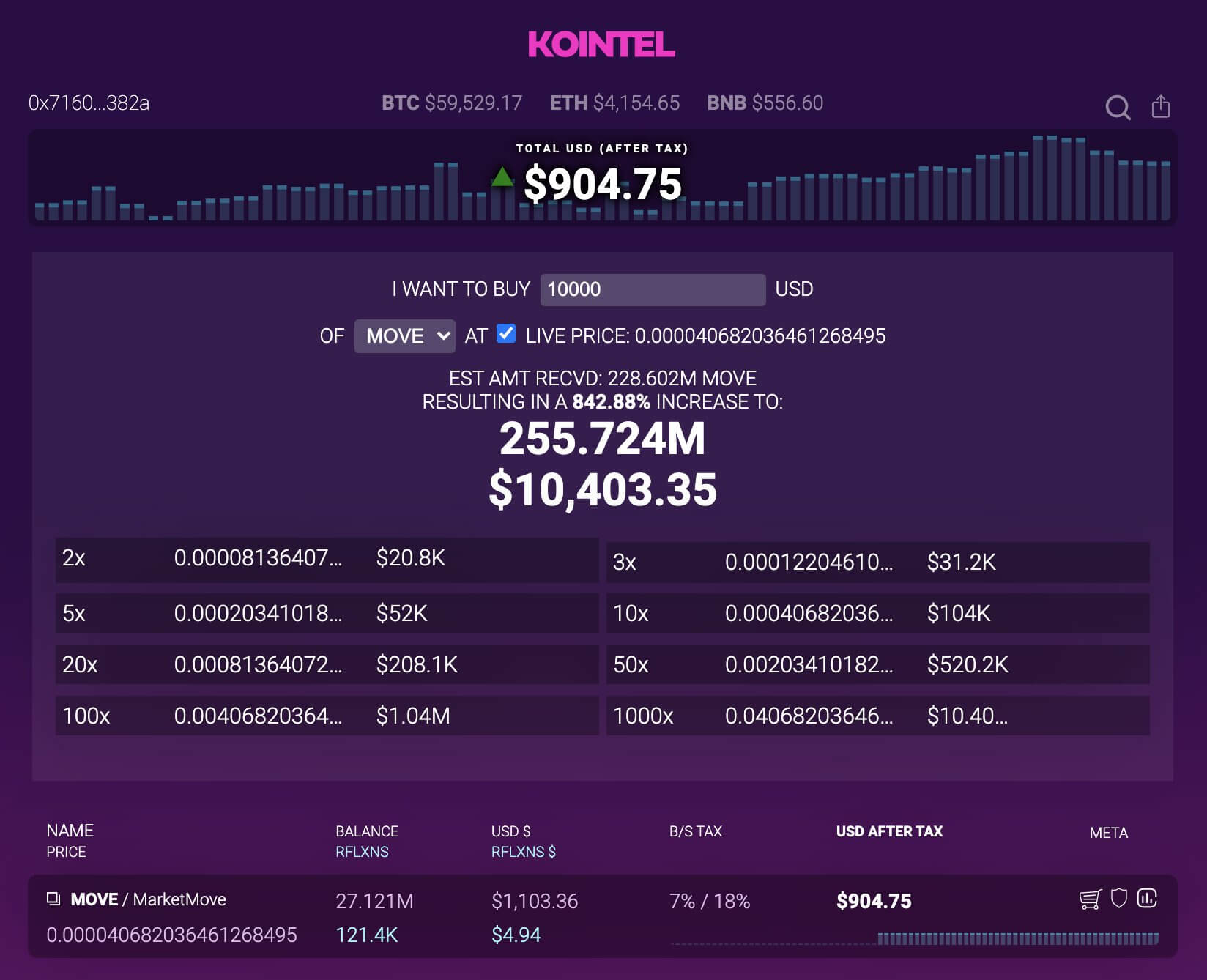The height and width of the screenshot is (980, 1207).
Task: Click the $1.04M value in 100x row
Action: tap(413, 716)
